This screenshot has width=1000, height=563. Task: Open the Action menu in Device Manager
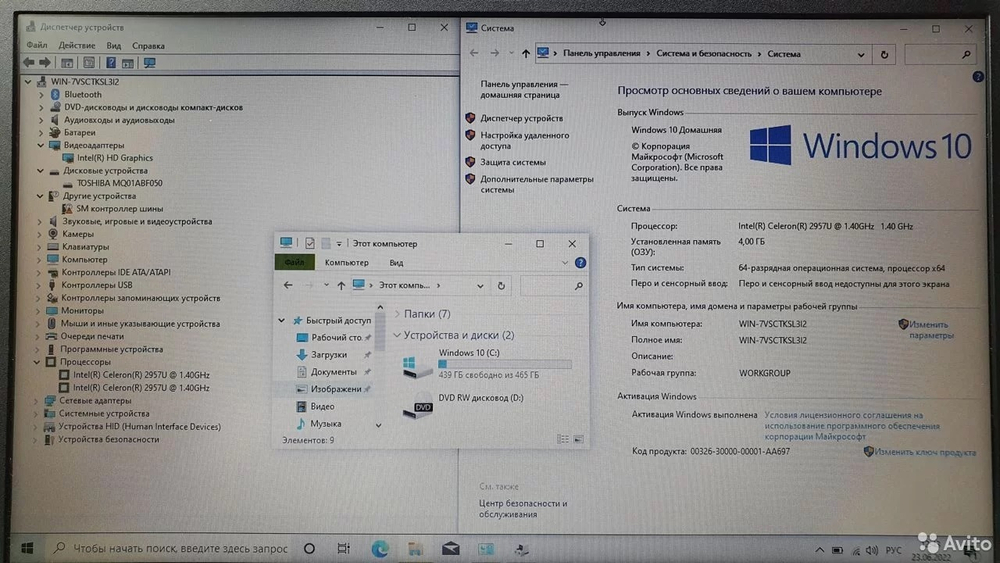coord(77,45)
